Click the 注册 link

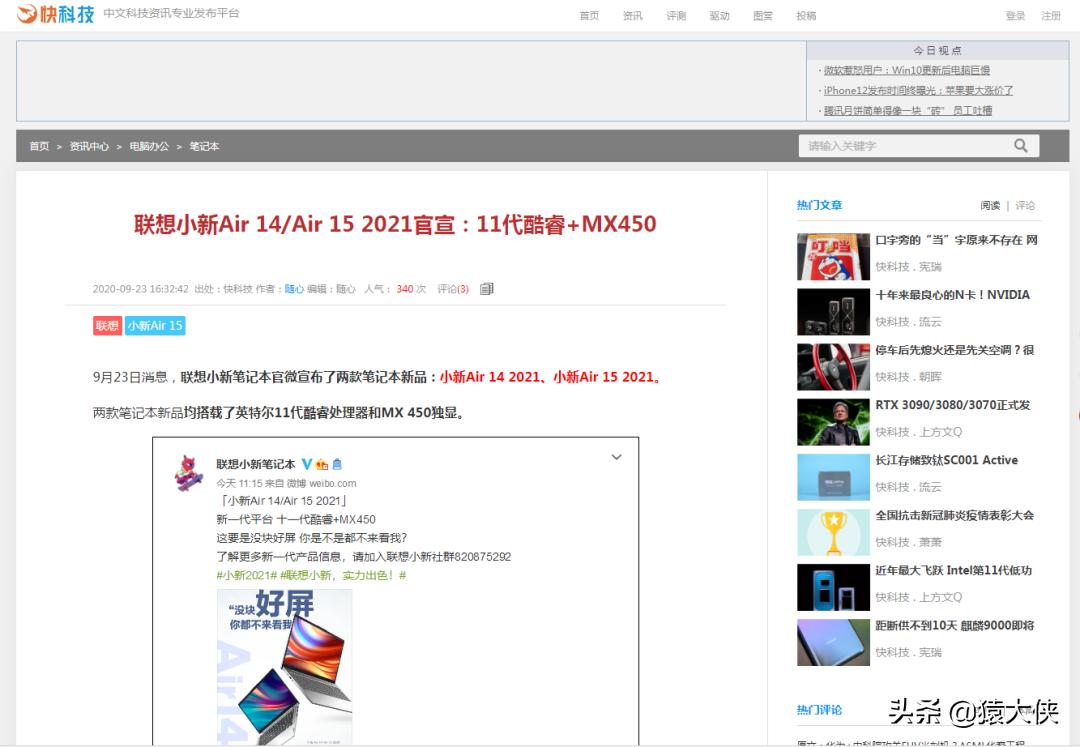pyautogui.click(x=1051, y=16)
